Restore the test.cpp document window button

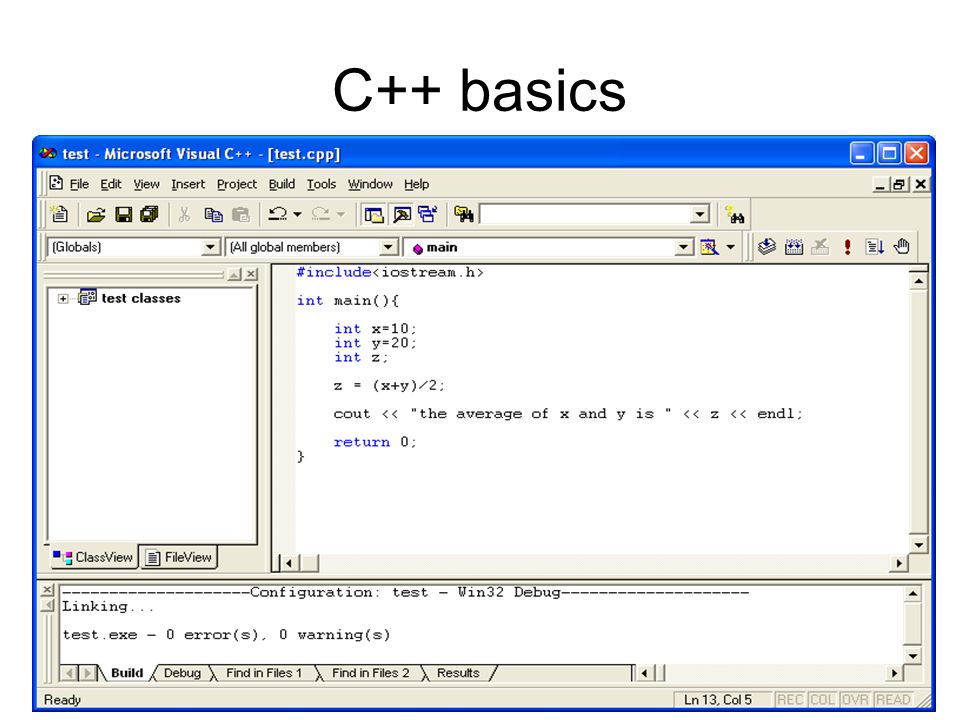[x=899, y=184]
